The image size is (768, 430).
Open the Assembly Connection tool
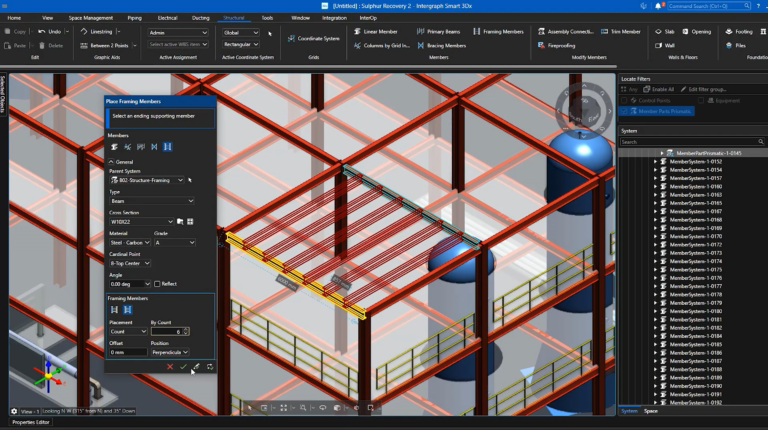tap(565, 31)
